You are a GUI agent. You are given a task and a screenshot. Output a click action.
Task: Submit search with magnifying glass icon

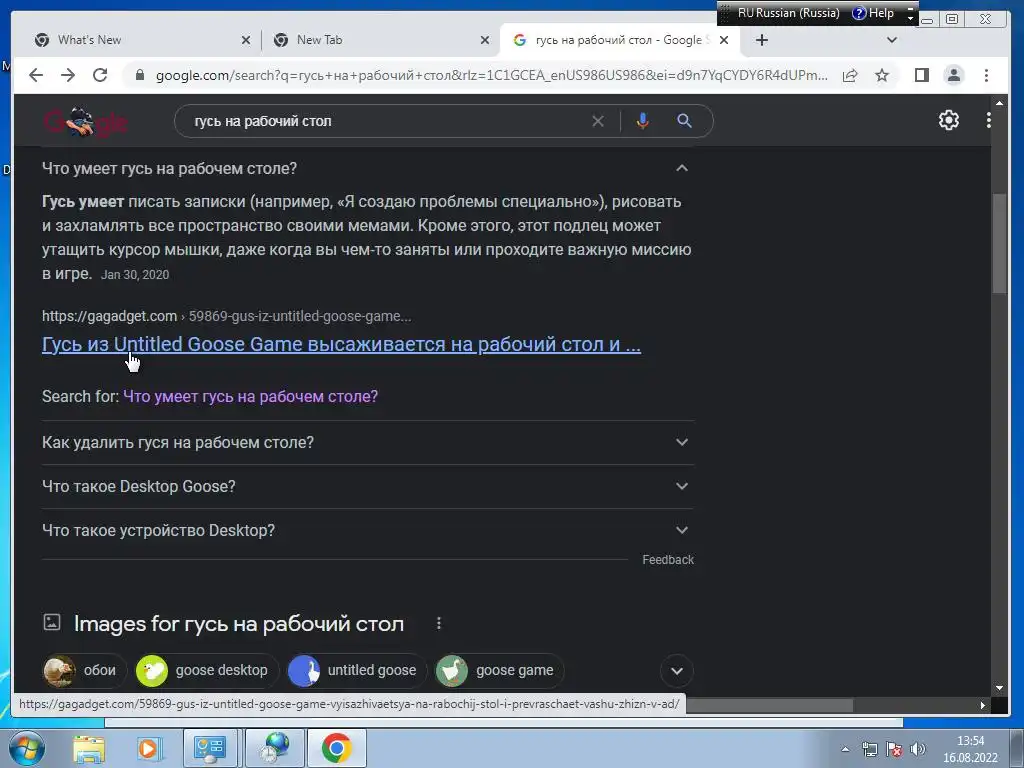coord(684,121)
